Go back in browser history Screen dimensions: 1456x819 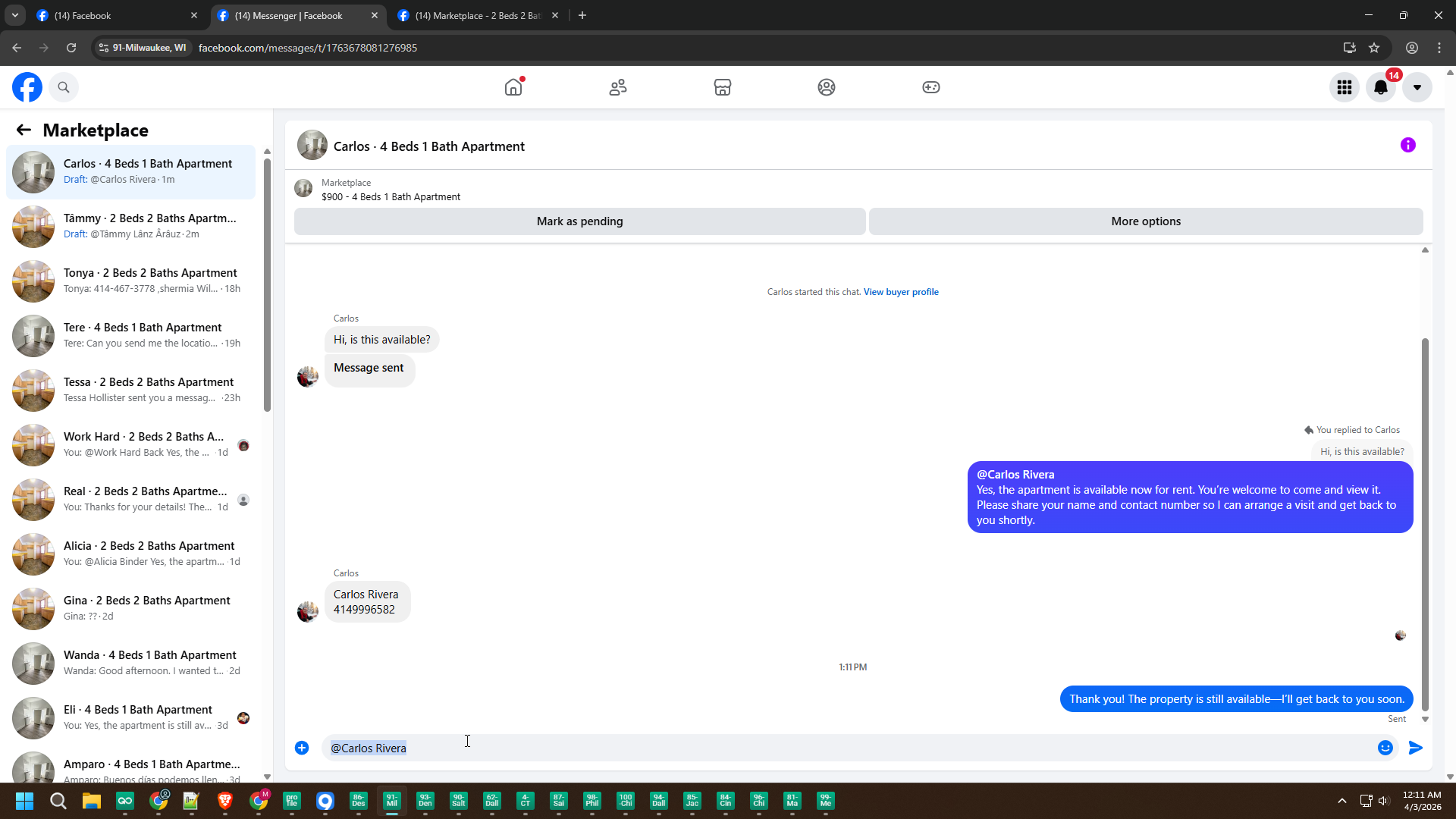17,48
